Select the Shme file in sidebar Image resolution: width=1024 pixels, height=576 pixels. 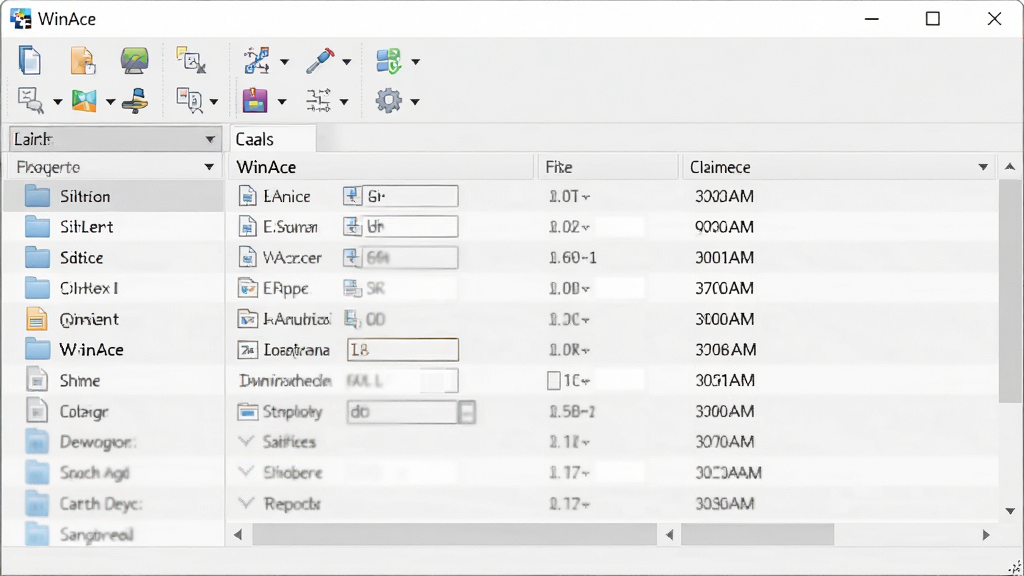pyautogui.click(x=114, y=380)
